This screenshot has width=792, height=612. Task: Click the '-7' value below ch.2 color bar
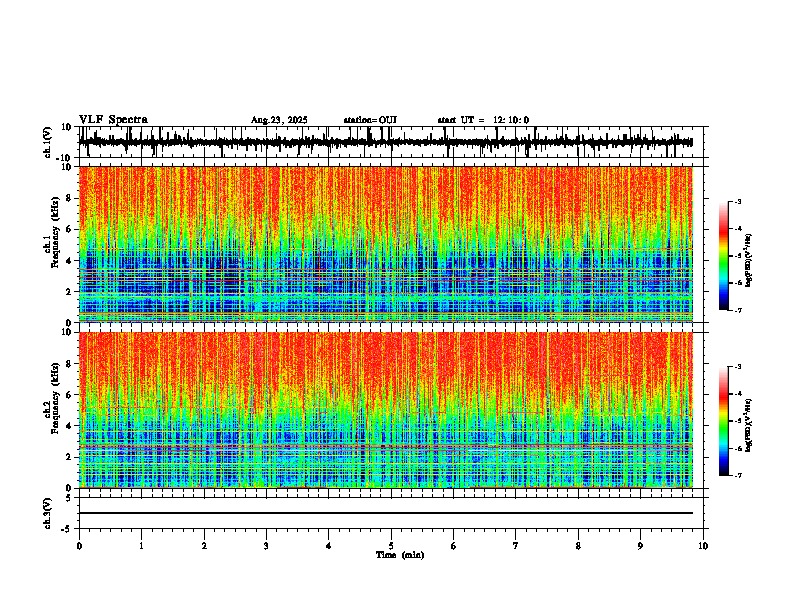[x=737, y=476]
